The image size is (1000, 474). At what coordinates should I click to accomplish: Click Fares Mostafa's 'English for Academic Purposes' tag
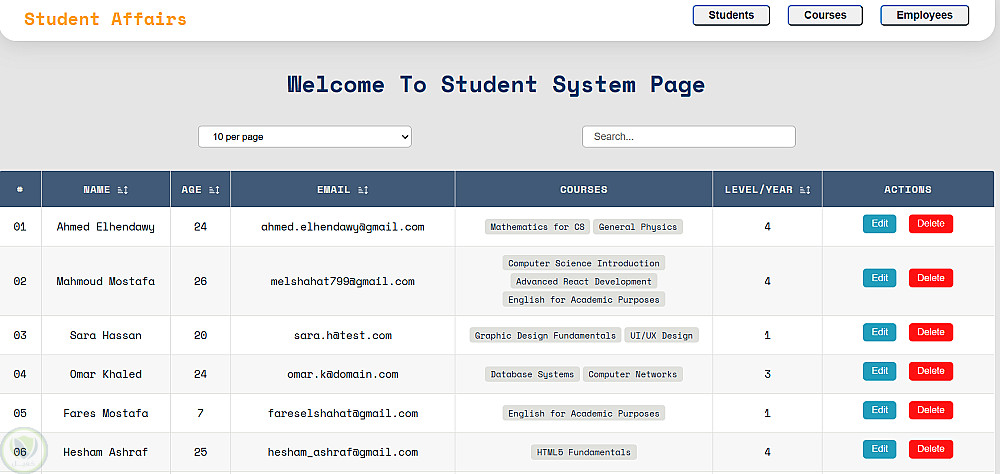(x=584, y=413)
